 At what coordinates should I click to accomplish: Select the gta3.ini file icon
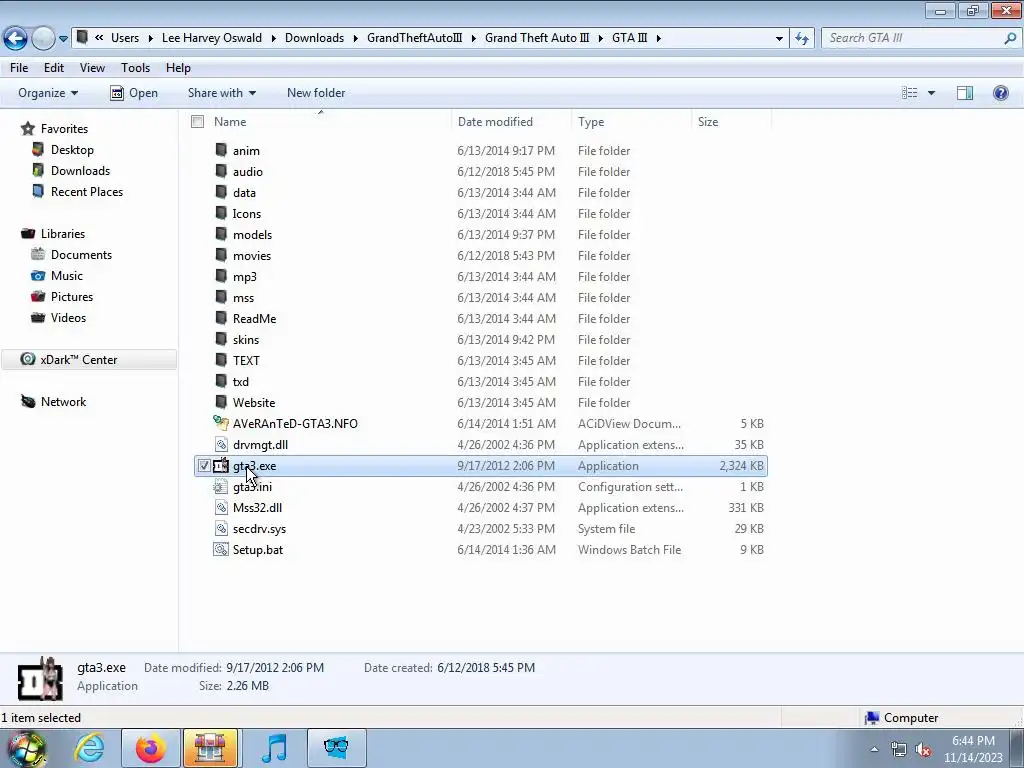point(221,486)
